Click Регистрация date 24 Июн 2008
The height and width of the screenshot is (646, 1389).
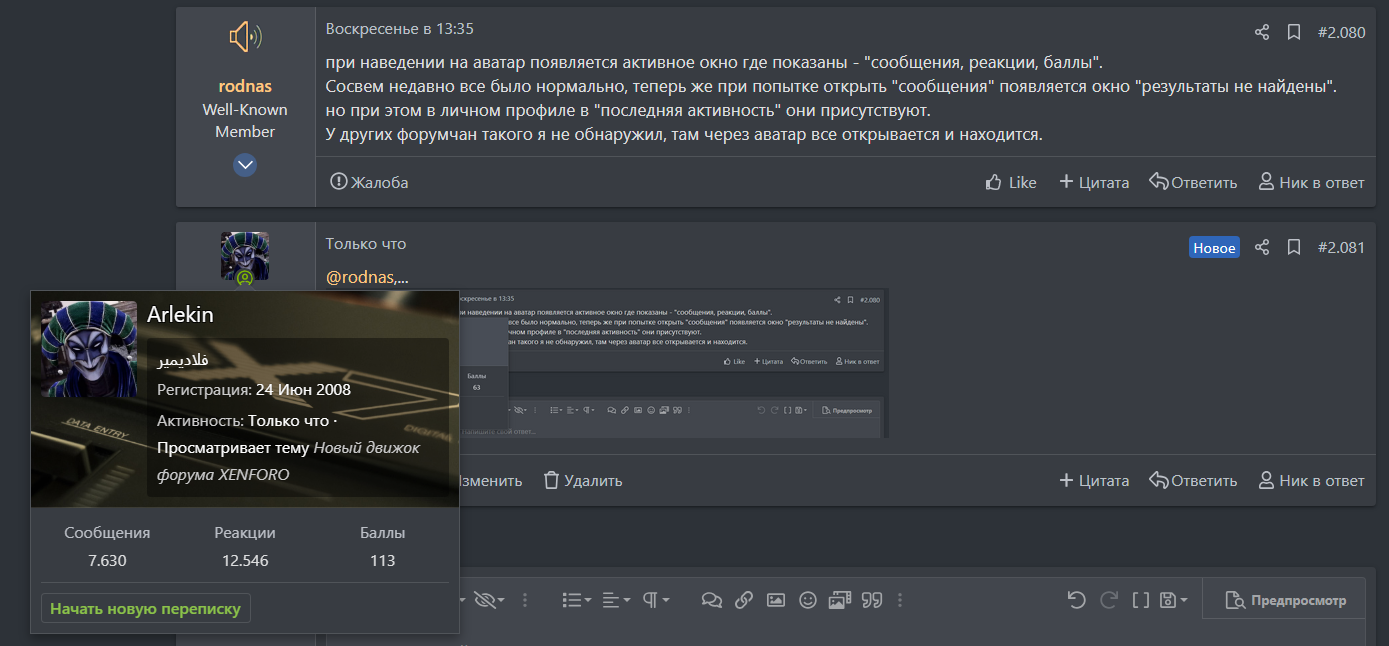point(303,389)
